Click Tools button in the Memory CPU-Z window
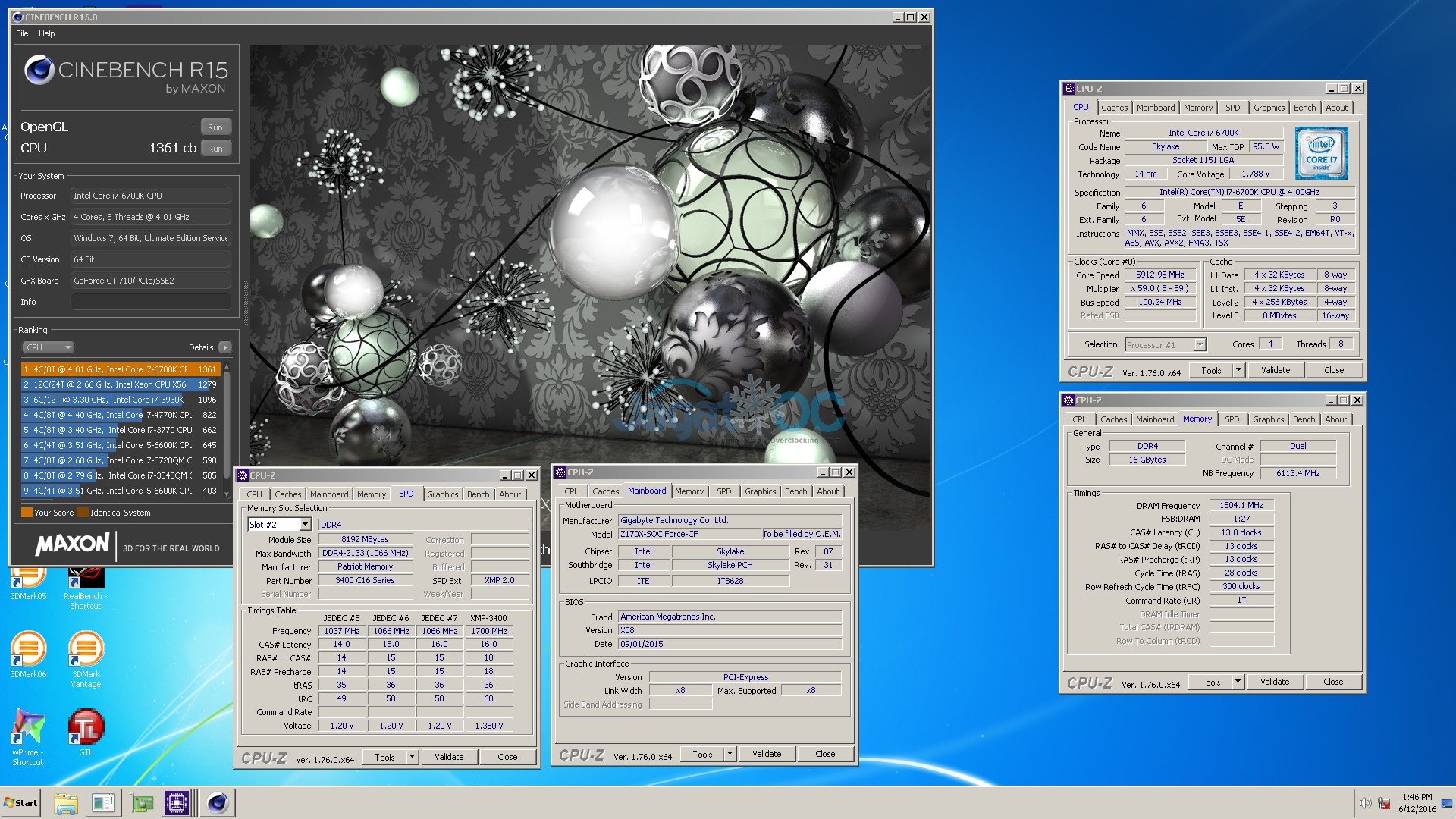1456x819 pixels. click(x=1210, y=682)
